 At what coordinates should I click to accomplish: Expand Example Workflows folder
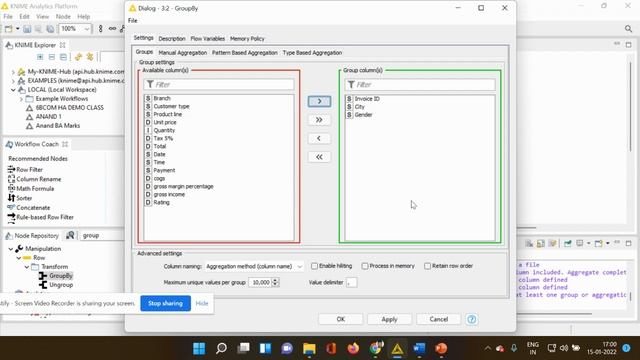pyautogui.click(x=21, y=99)
